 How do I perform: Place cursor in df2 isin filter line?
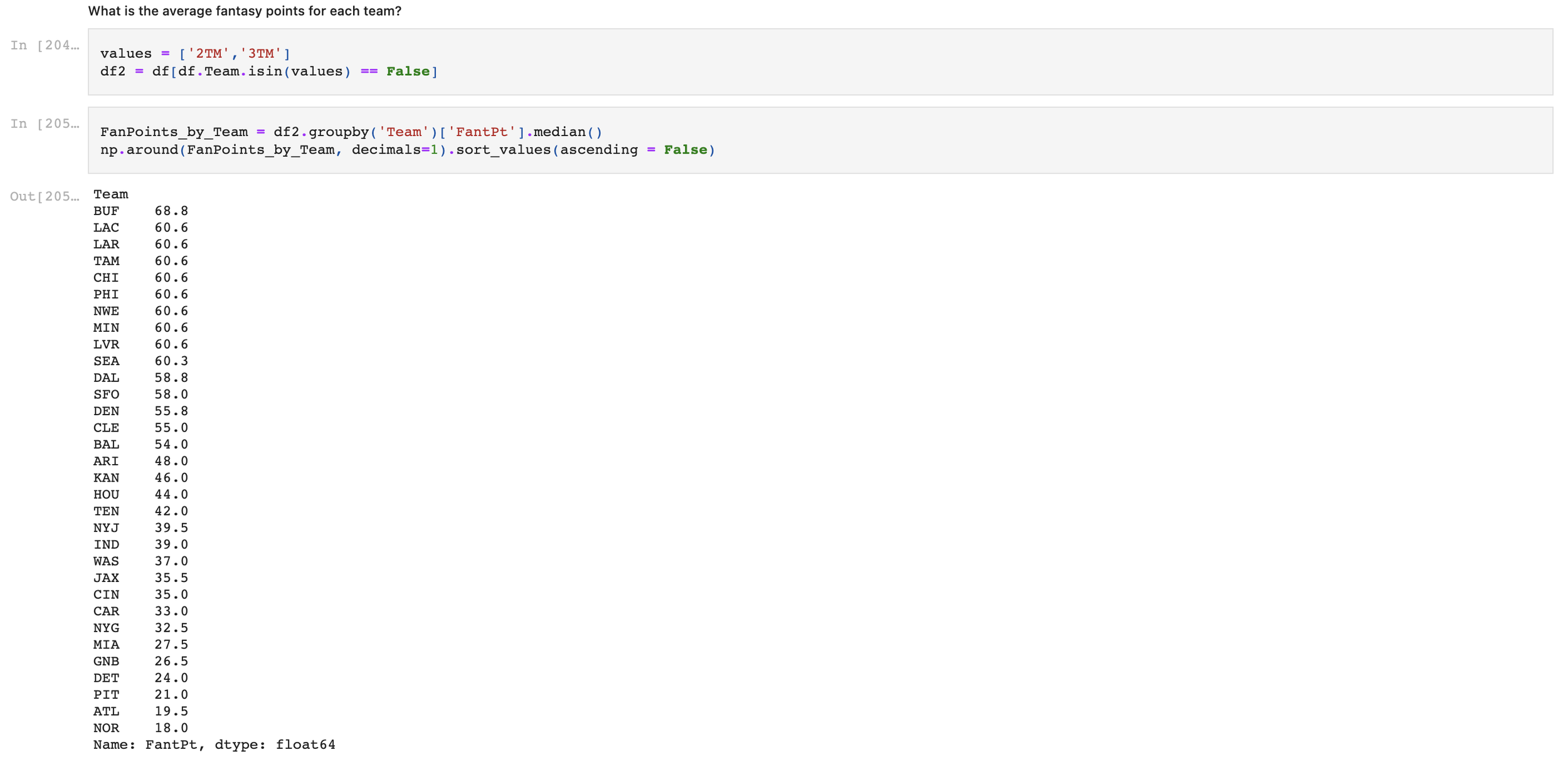268,71
